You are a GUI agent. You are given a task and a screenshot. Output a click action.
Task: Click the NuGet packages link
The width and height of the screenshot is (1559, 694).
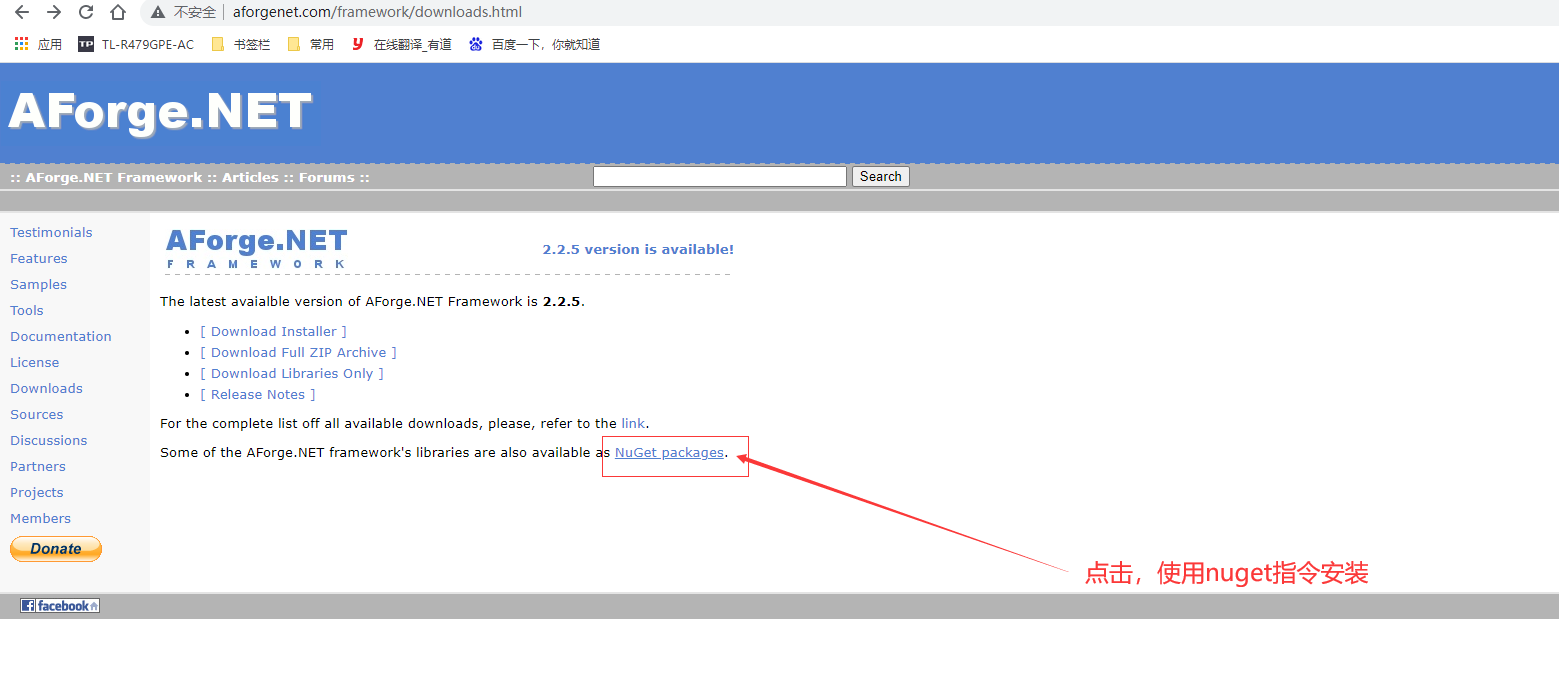pos(669,453)
